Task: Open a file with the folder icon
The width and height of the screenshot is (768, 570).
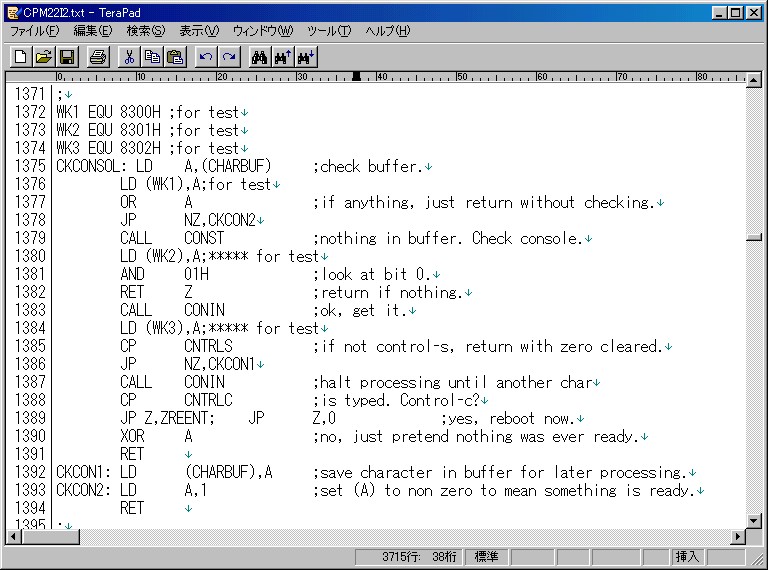Action: click(x=44, y=57)
